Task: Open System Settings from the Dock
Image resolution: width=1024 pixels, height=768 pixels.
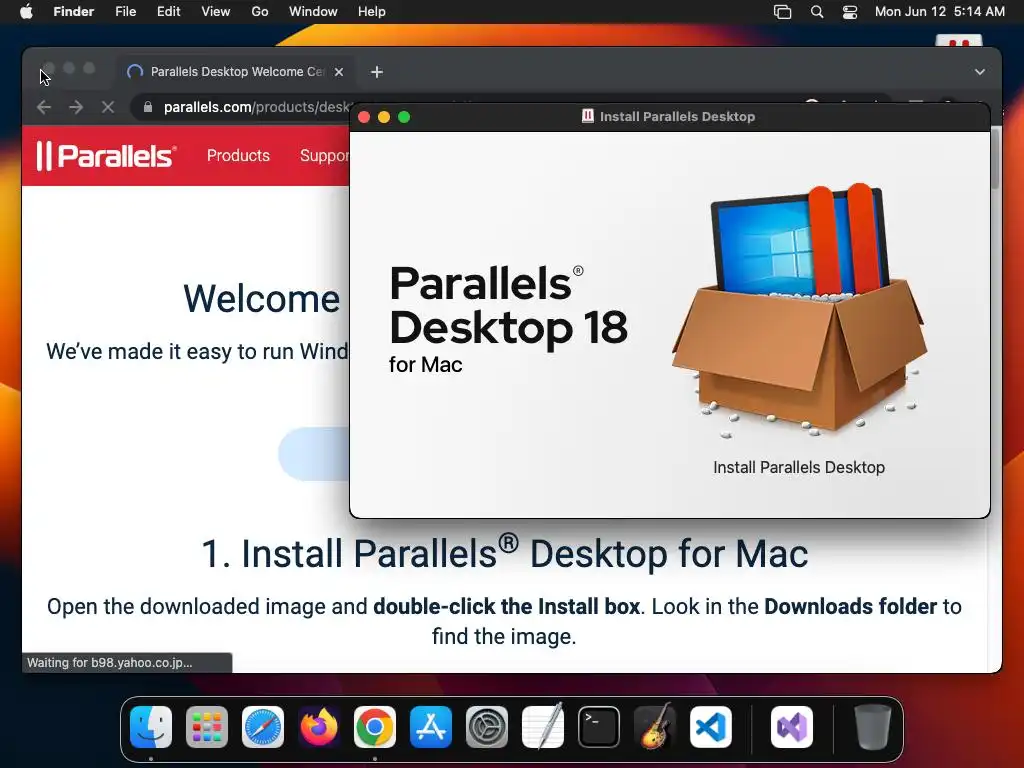Action: point(487,727)
